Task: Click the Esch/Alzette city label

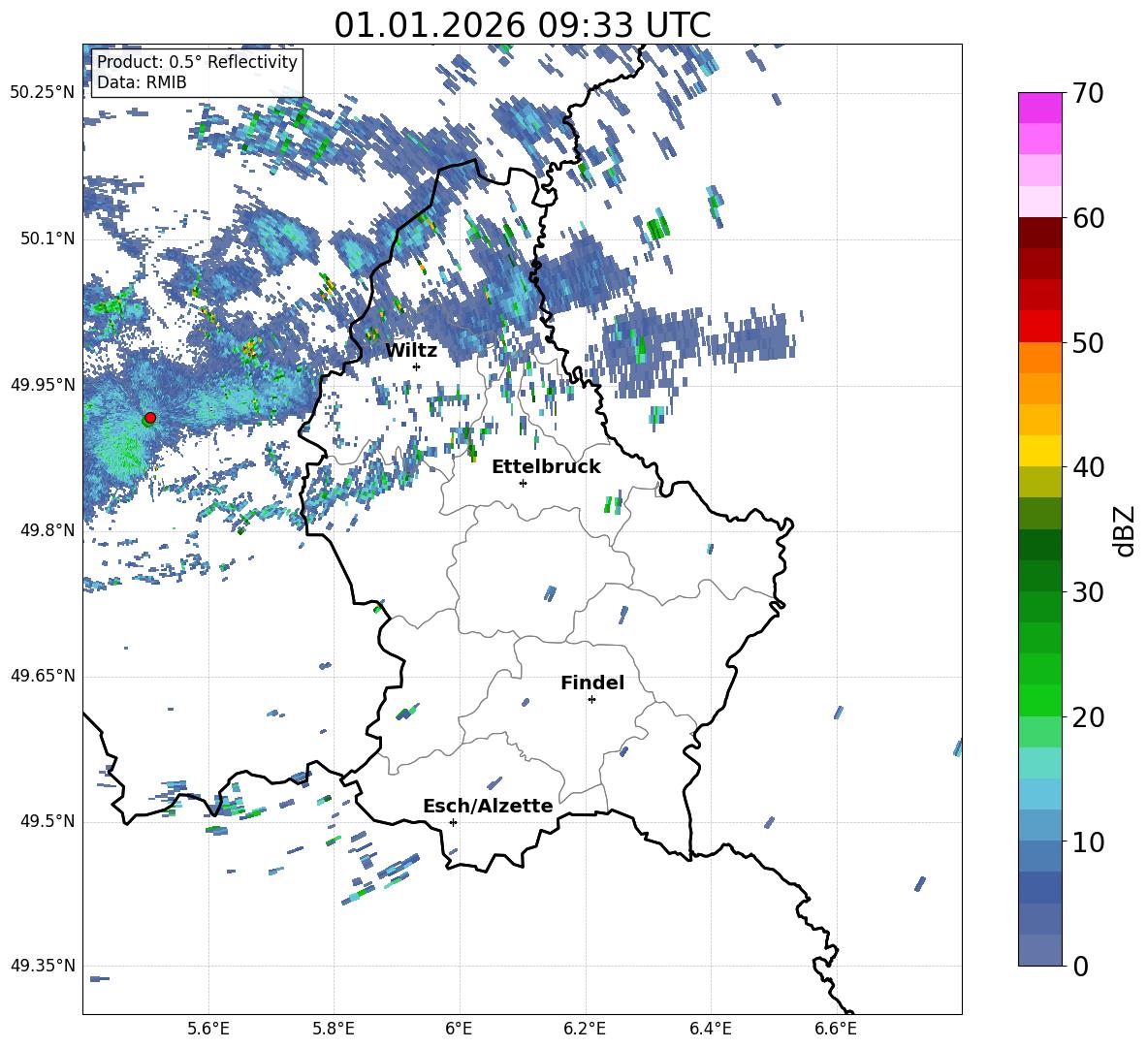Action: click(488, 806)
